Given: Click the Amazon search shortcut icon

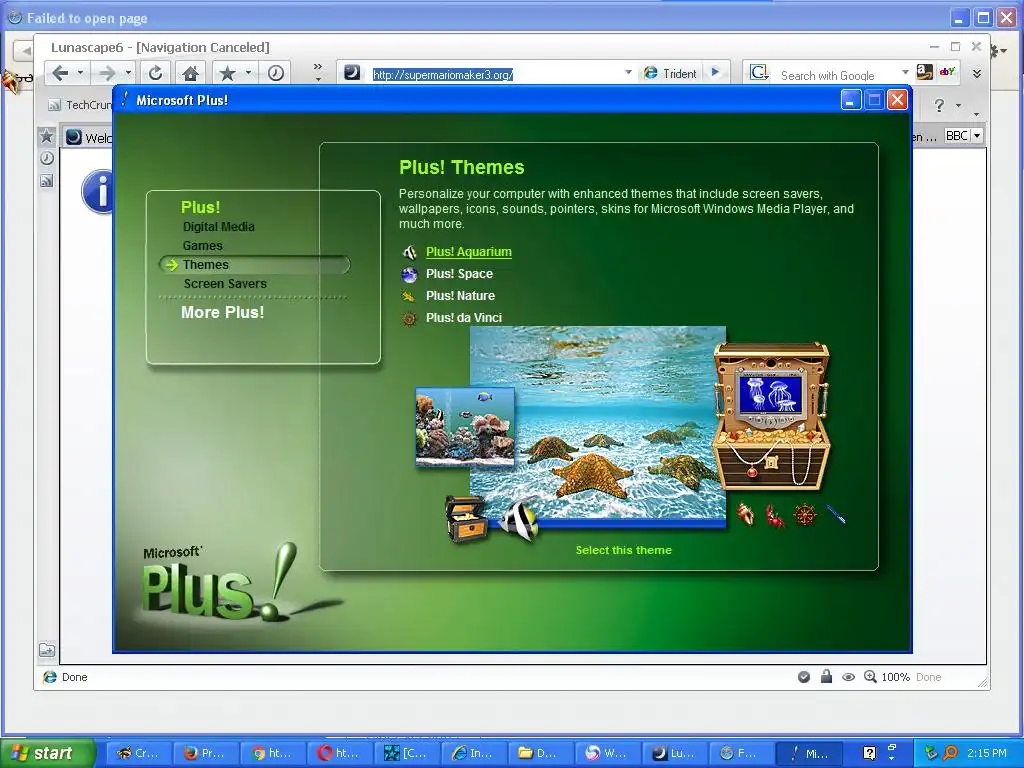Looking at the screenshot, I should pyautogui.click(x=924, y=72).
